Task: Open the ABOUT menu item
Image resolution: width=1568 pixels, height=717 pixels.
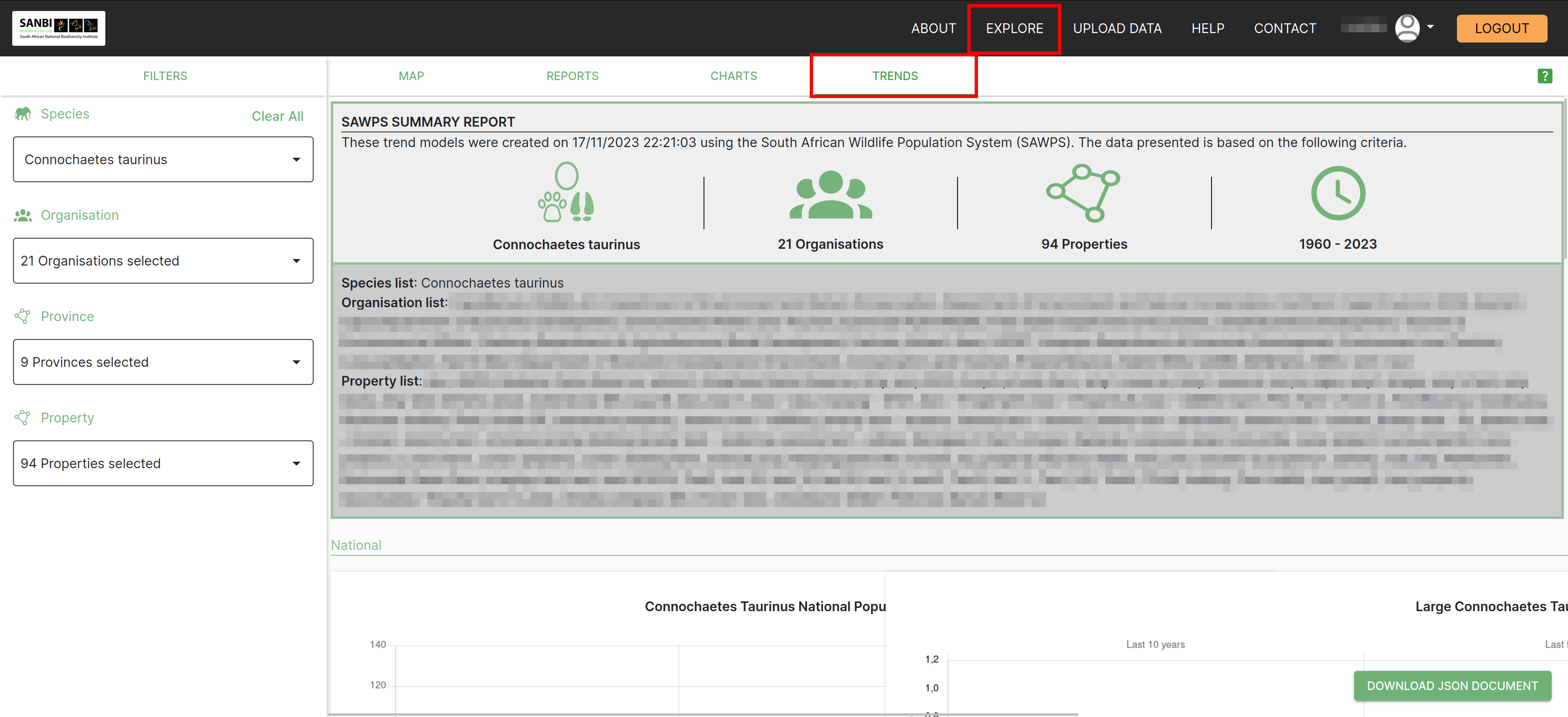Action: pyautogui.click(x=933, y=28)
